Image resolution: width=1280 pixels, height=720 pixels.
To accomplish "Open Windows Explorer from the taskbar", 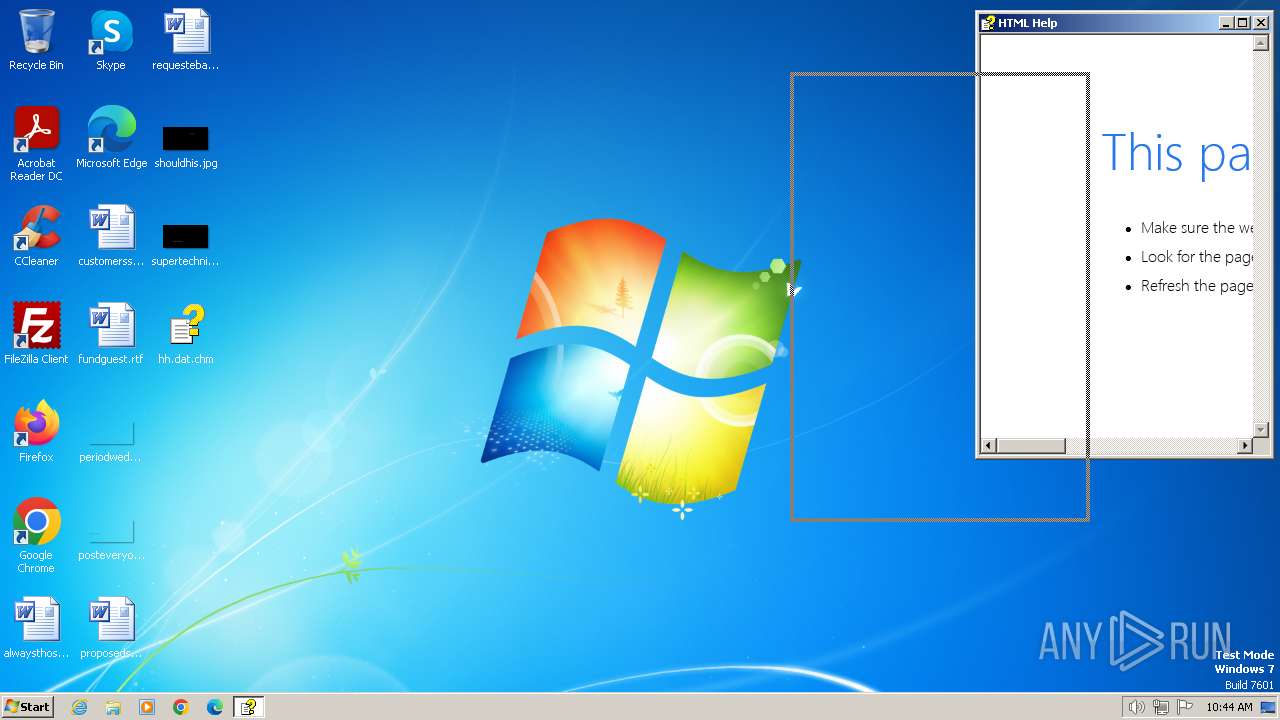I will click(113, 707).
